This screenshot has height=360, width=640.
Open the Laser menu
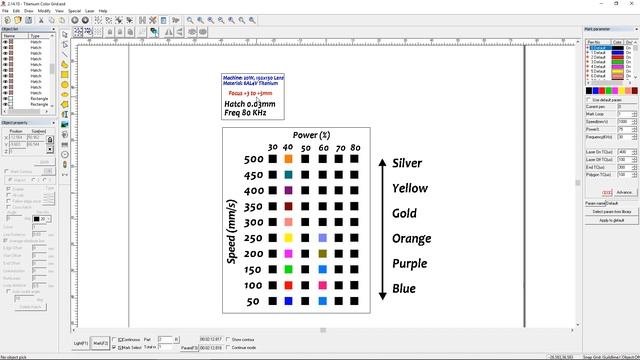tap(90, 11)
